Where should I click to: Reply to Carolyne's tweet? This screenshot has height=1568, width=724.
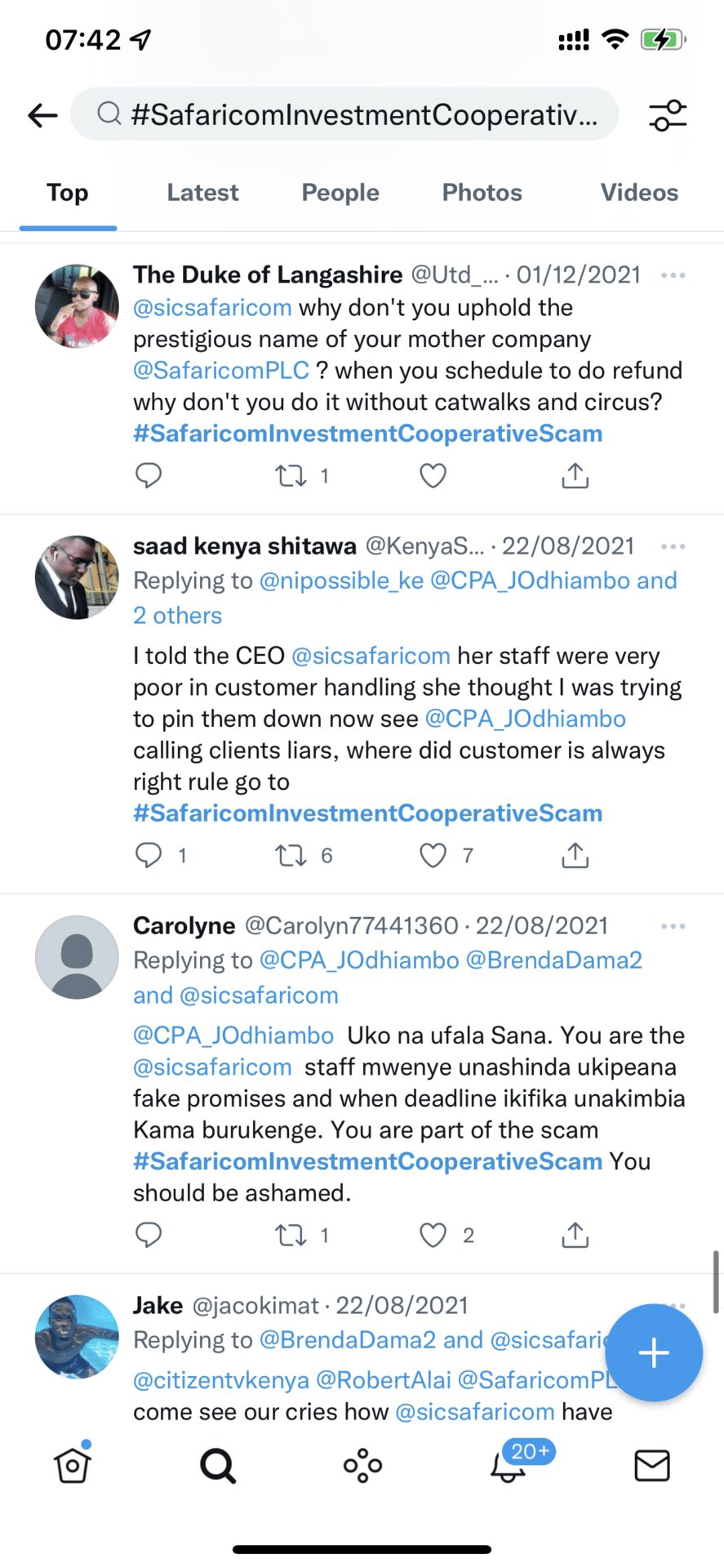pyautogui.click(x=149, y=1235)
